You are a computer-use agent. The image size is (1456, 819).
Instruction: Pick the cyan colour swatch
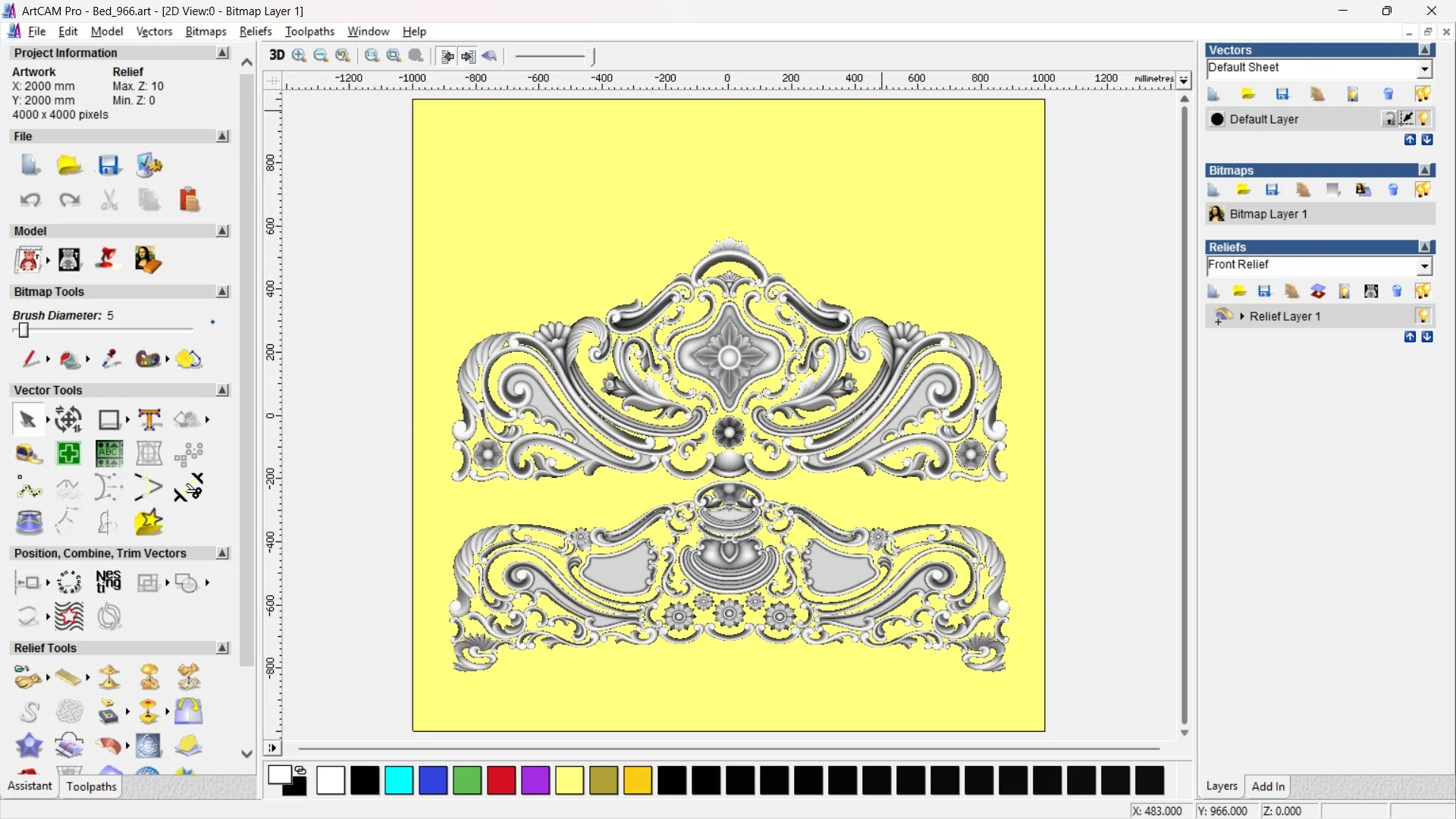[399, 780]
